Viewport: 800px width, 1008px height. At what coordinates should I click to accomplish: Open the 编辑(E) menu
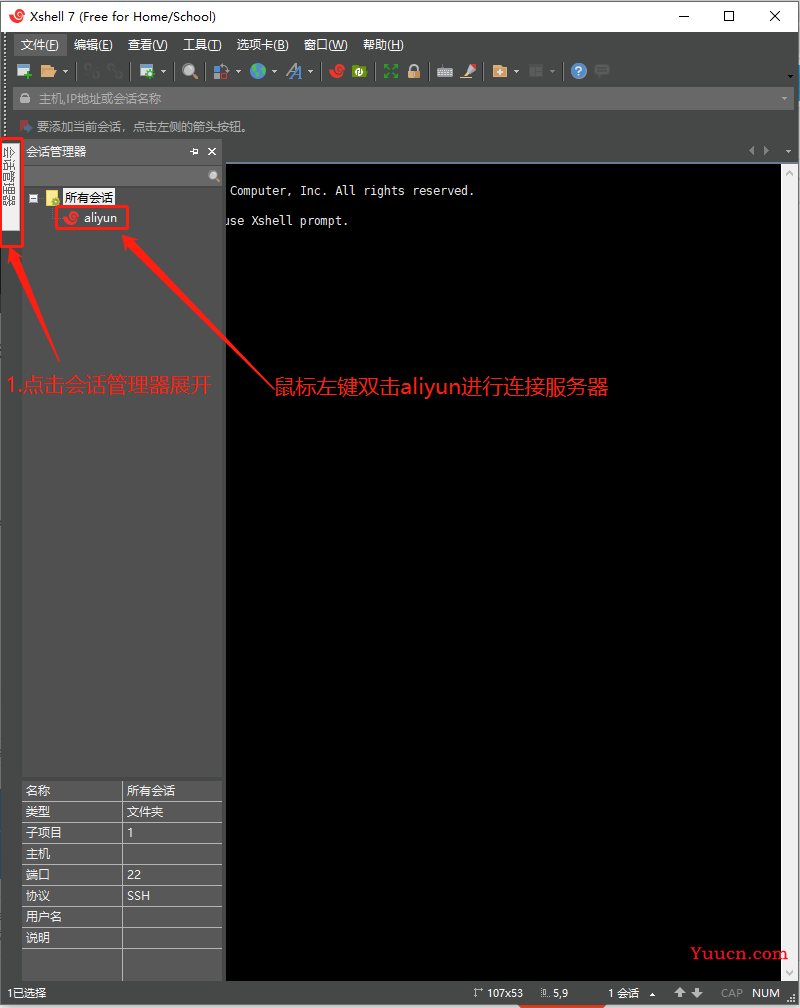(93, 44)
